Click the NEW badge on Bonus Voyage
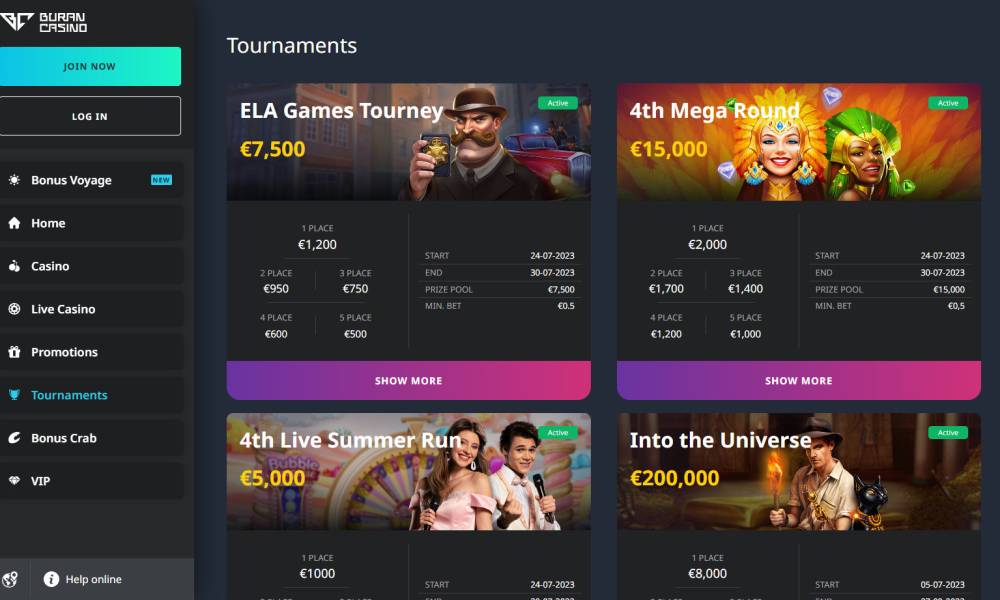1000x600 pixels. 161,180
